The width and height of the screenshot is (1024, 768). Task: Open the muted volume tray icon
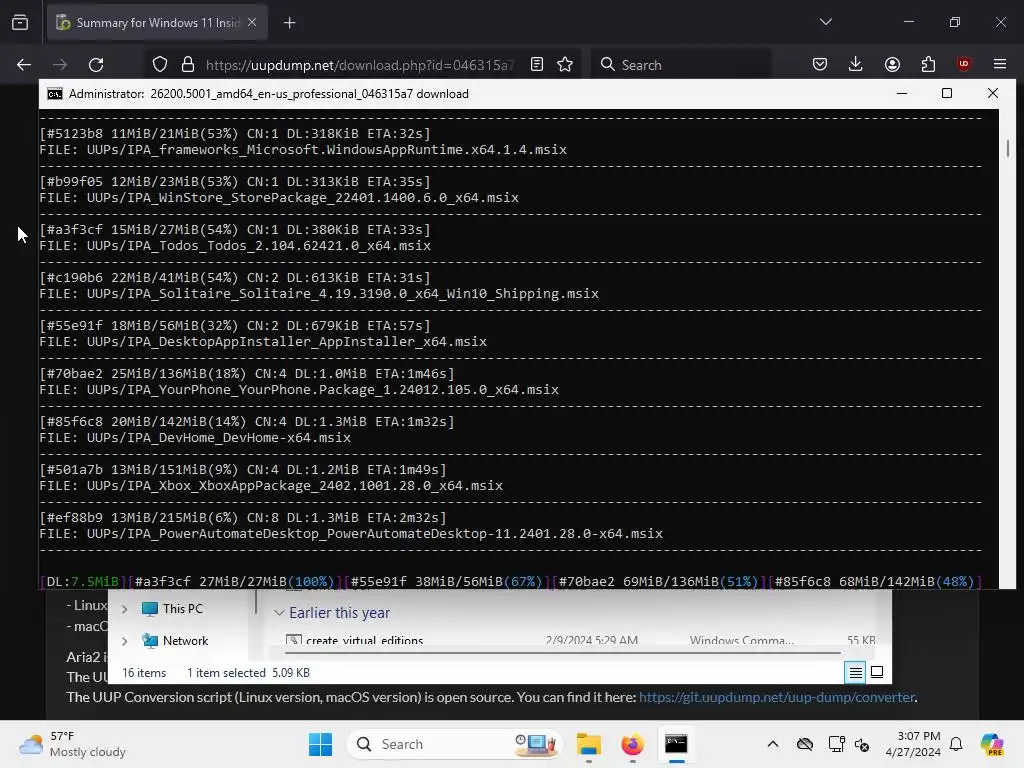point(862,744)
